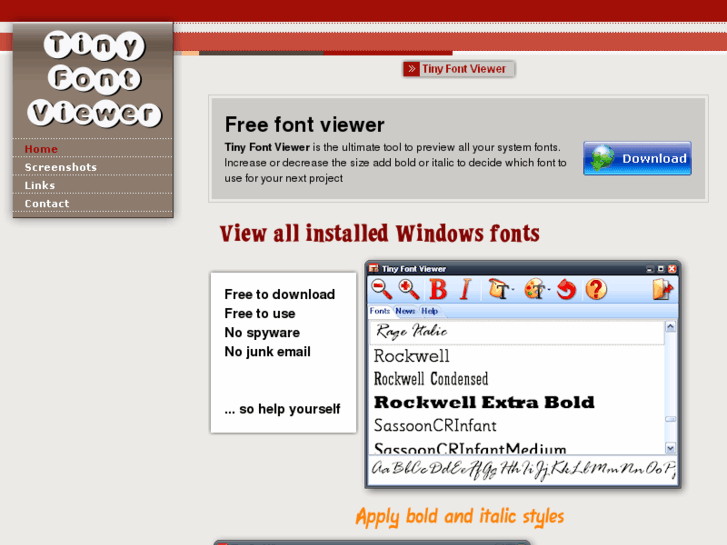Click the red undo arrow icon

point(566,289)
